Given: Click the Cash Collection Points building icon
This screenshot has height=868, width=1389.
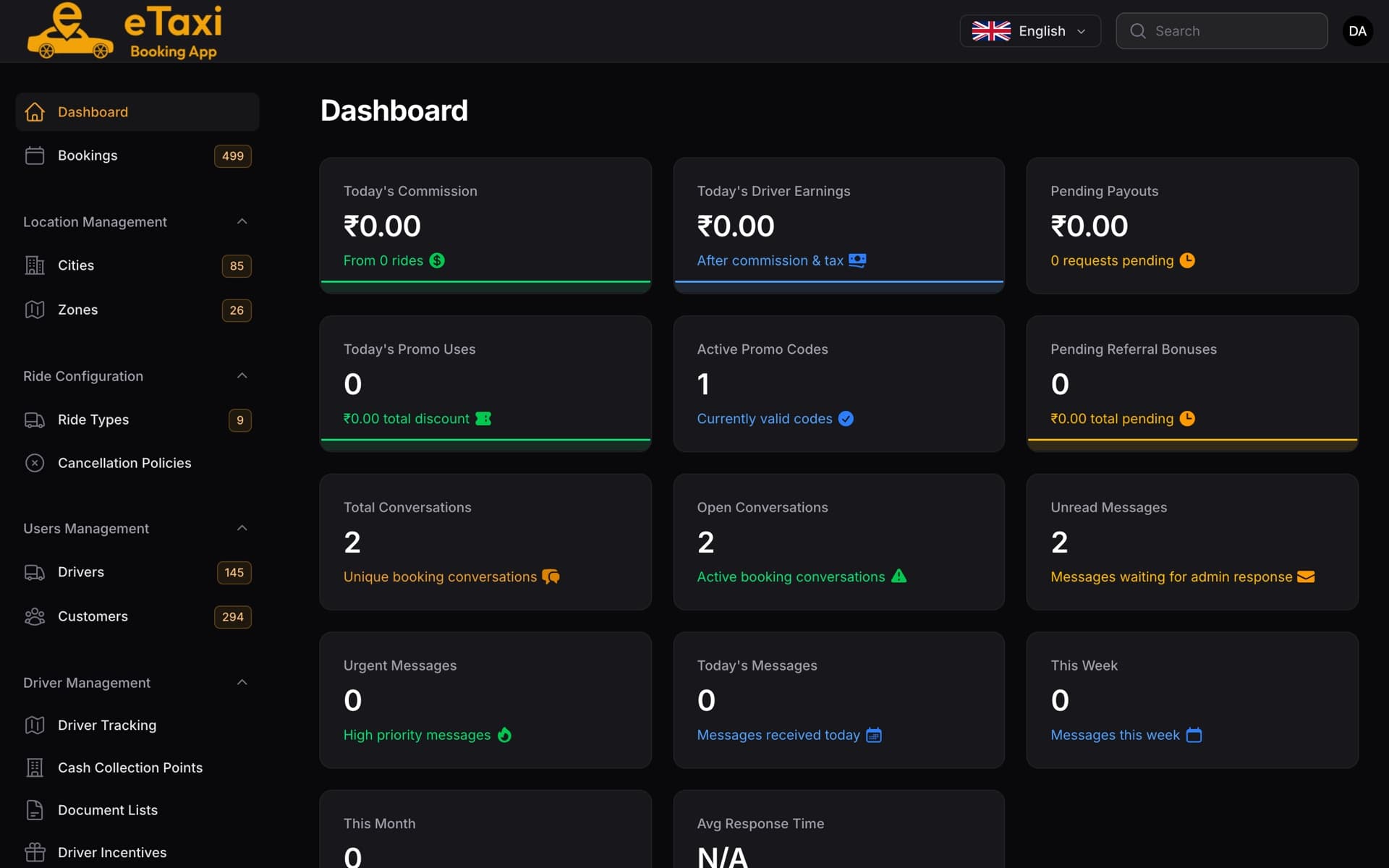Looking at the screenshot, I should (35, 767).
